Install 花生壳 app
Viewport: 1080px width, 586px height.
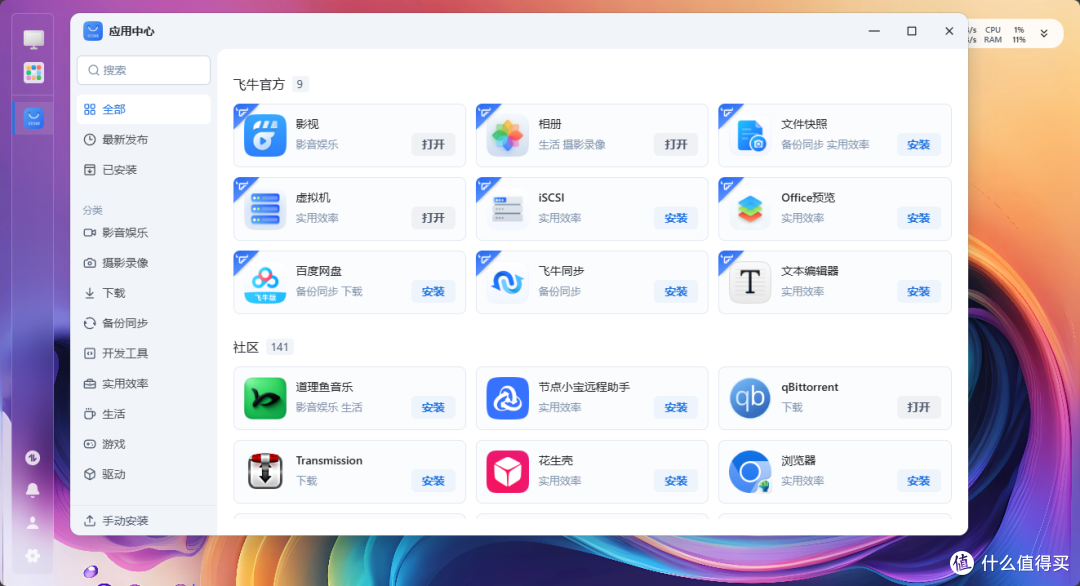[676, 481]
